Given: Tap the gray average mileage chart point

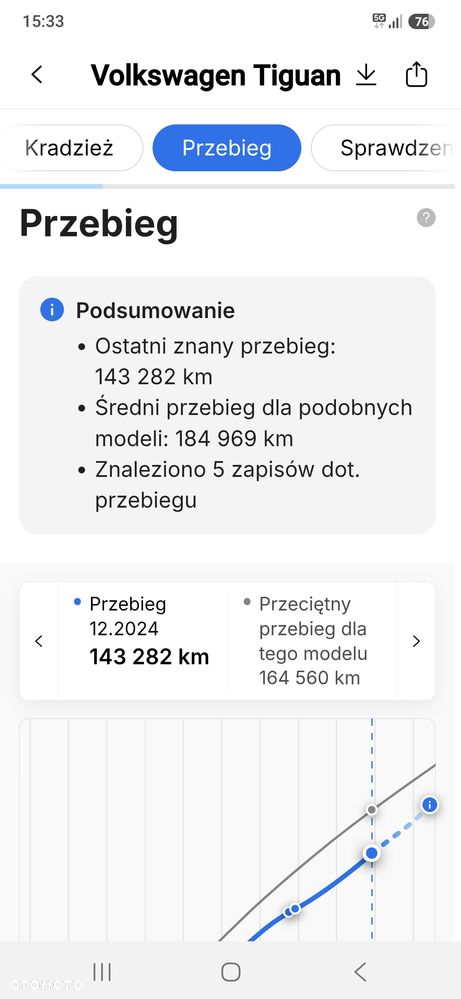Looking at the screenshot, I should coord(372,810).
